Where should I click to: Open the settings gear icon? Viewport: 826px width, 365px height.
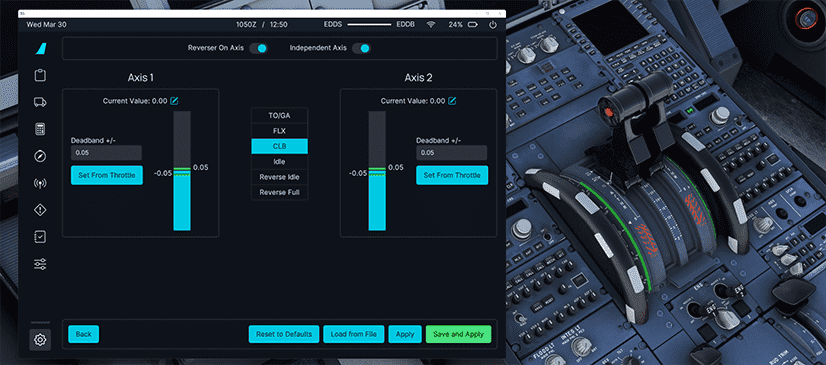40,340
